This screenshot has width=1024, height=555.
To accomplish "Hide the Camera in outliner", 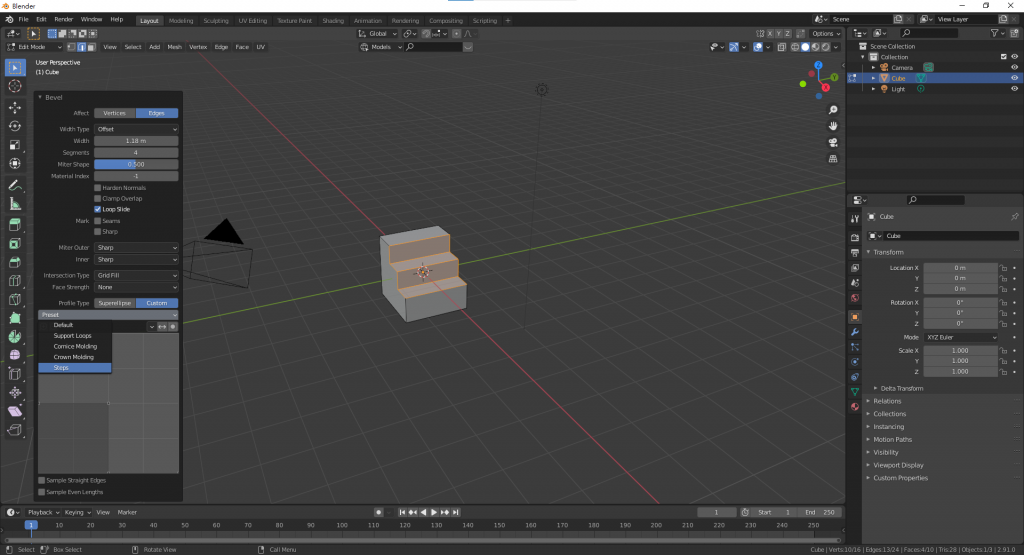I will click(1014, 67).
